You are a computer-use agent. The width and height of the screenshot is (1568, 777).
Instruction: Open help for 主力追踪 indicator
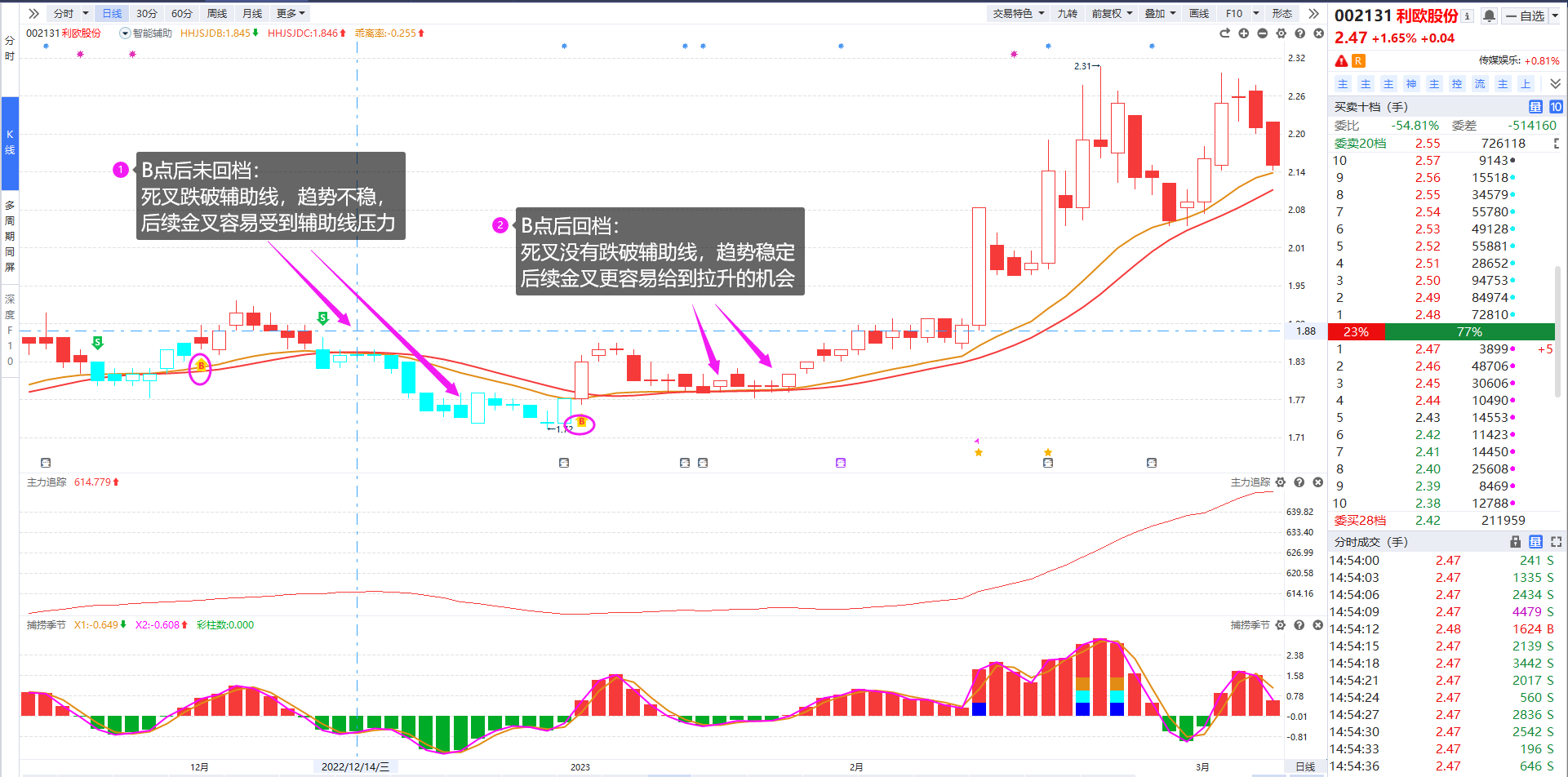pyautogui.click(x=1299, y=482)
